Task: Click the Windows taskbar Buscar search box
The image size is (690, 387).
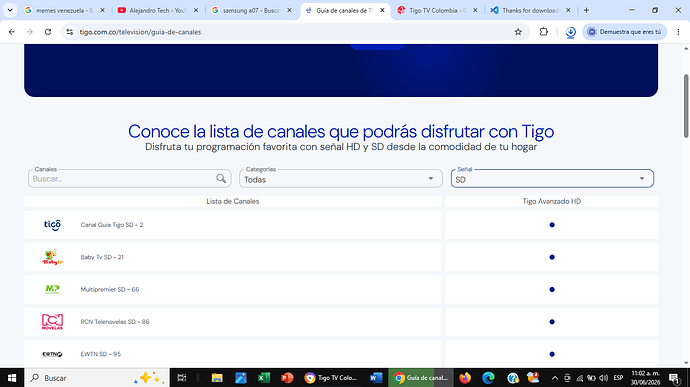Action: [96, 378]
